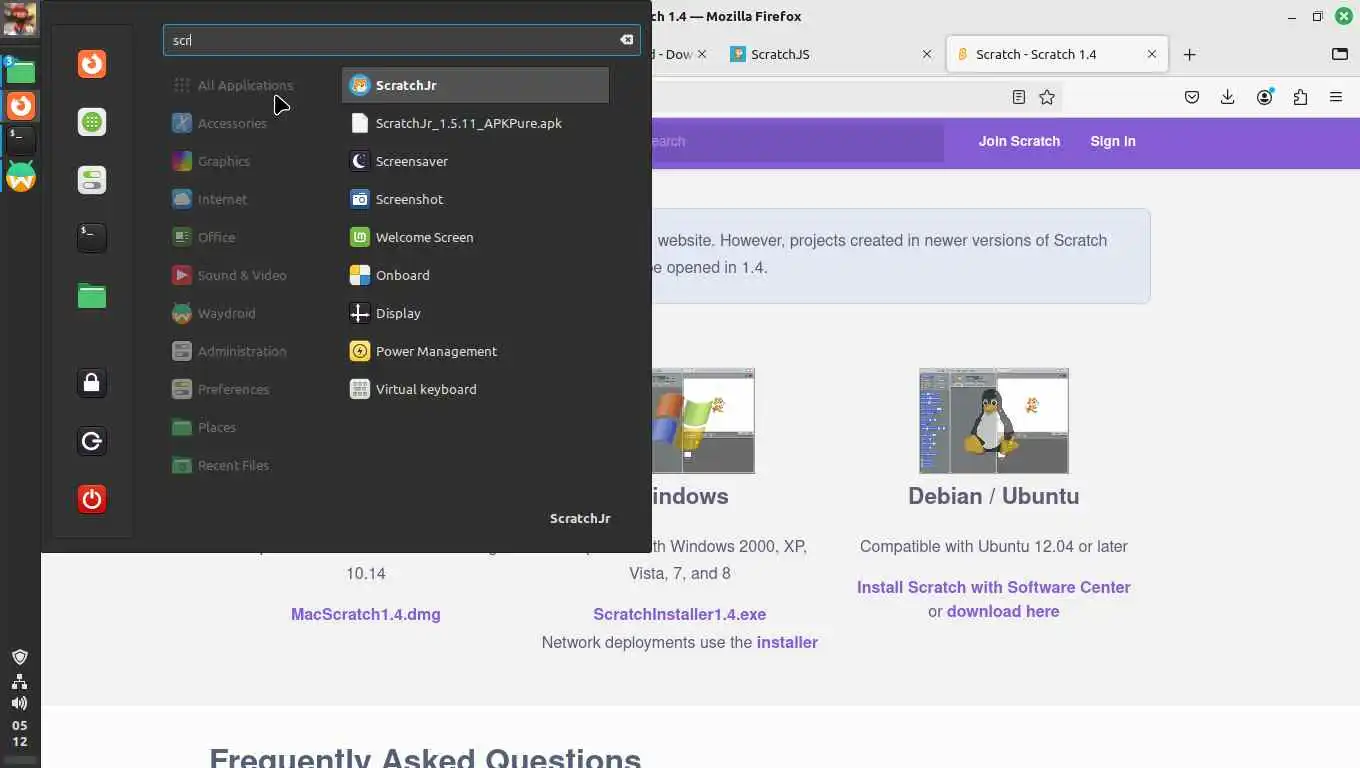Open Firefox downloads panel
The height and width of the screenshot is (768, 1360).
[x=1228, y=97]
